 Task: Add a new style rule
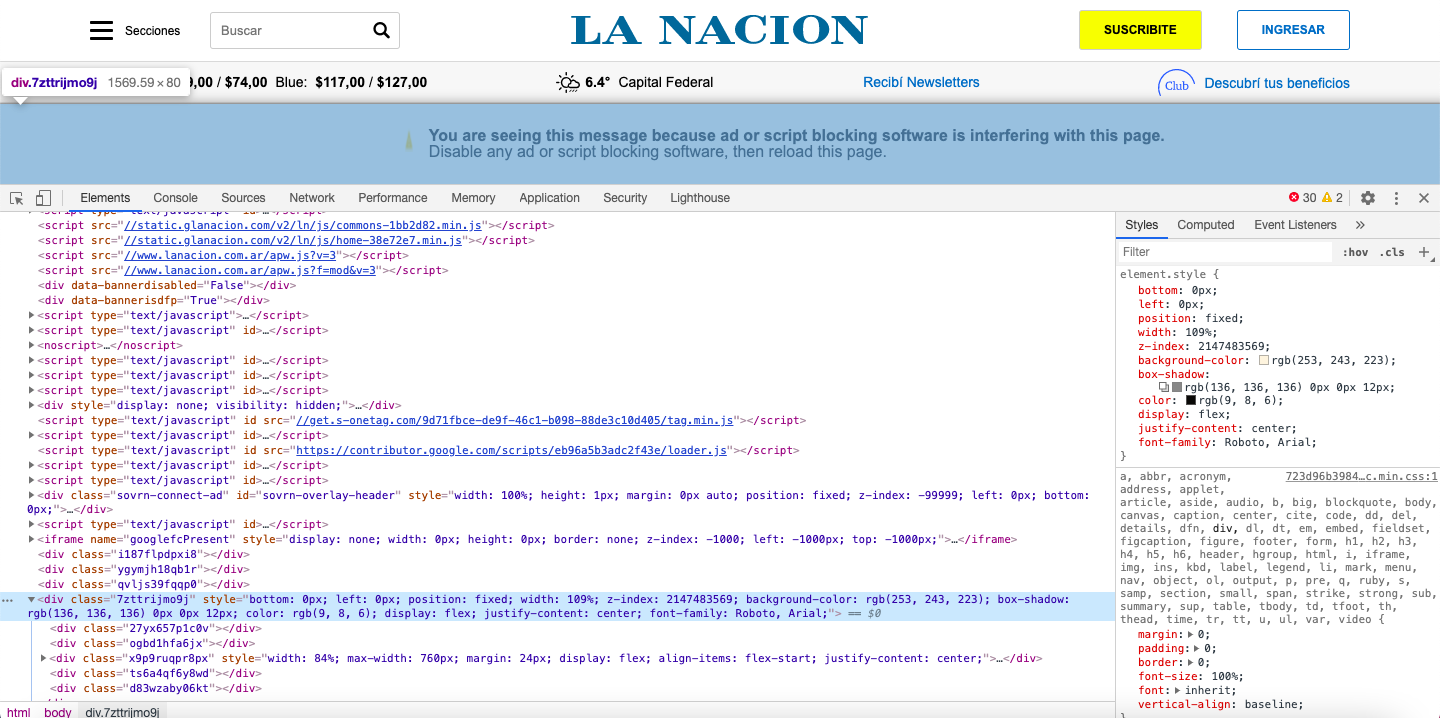tap(1424, 252)
